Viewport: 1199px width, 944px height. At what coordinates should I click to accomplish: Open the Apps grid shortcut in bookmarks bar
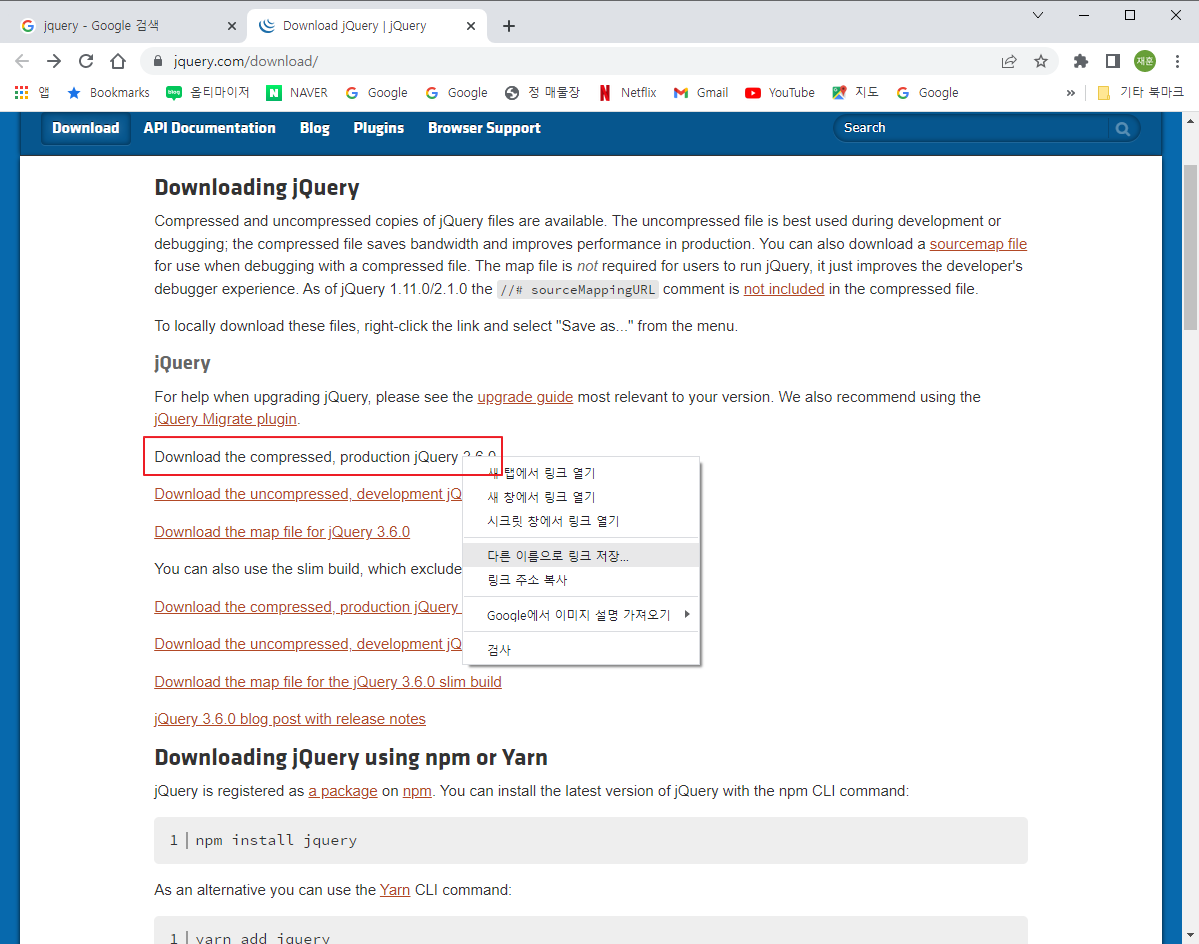pyautogui.click(x=31, y=92)
